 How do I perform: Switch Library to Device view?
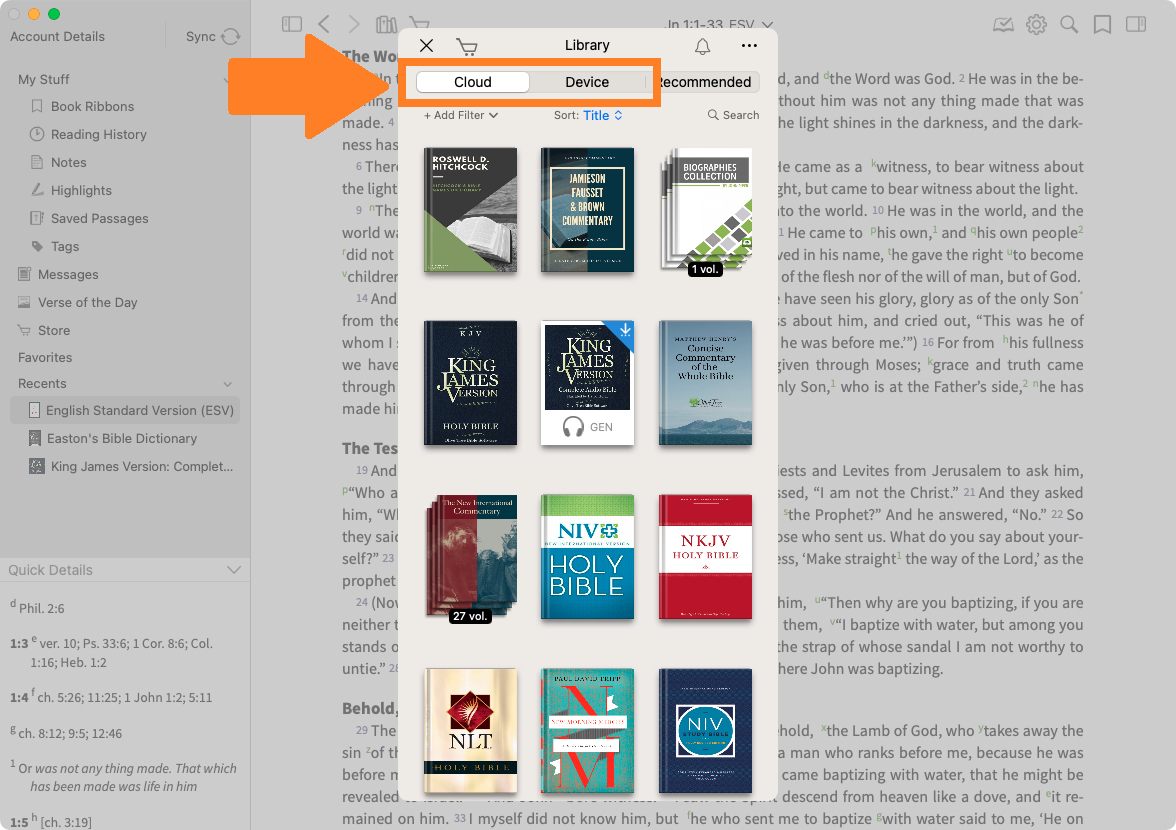coord(586,82)
